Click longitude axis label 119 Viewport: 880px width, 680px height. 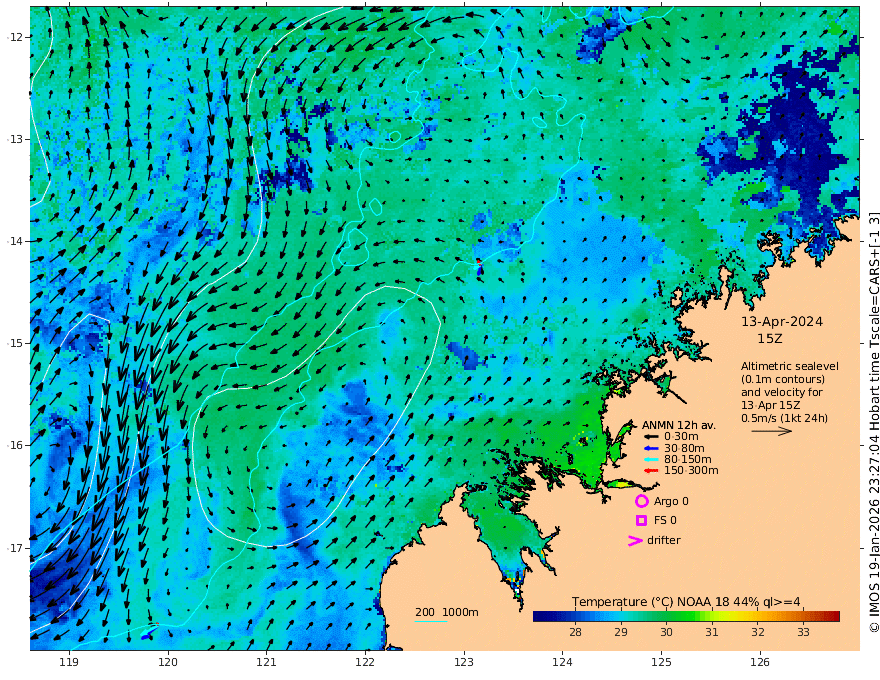69,663
